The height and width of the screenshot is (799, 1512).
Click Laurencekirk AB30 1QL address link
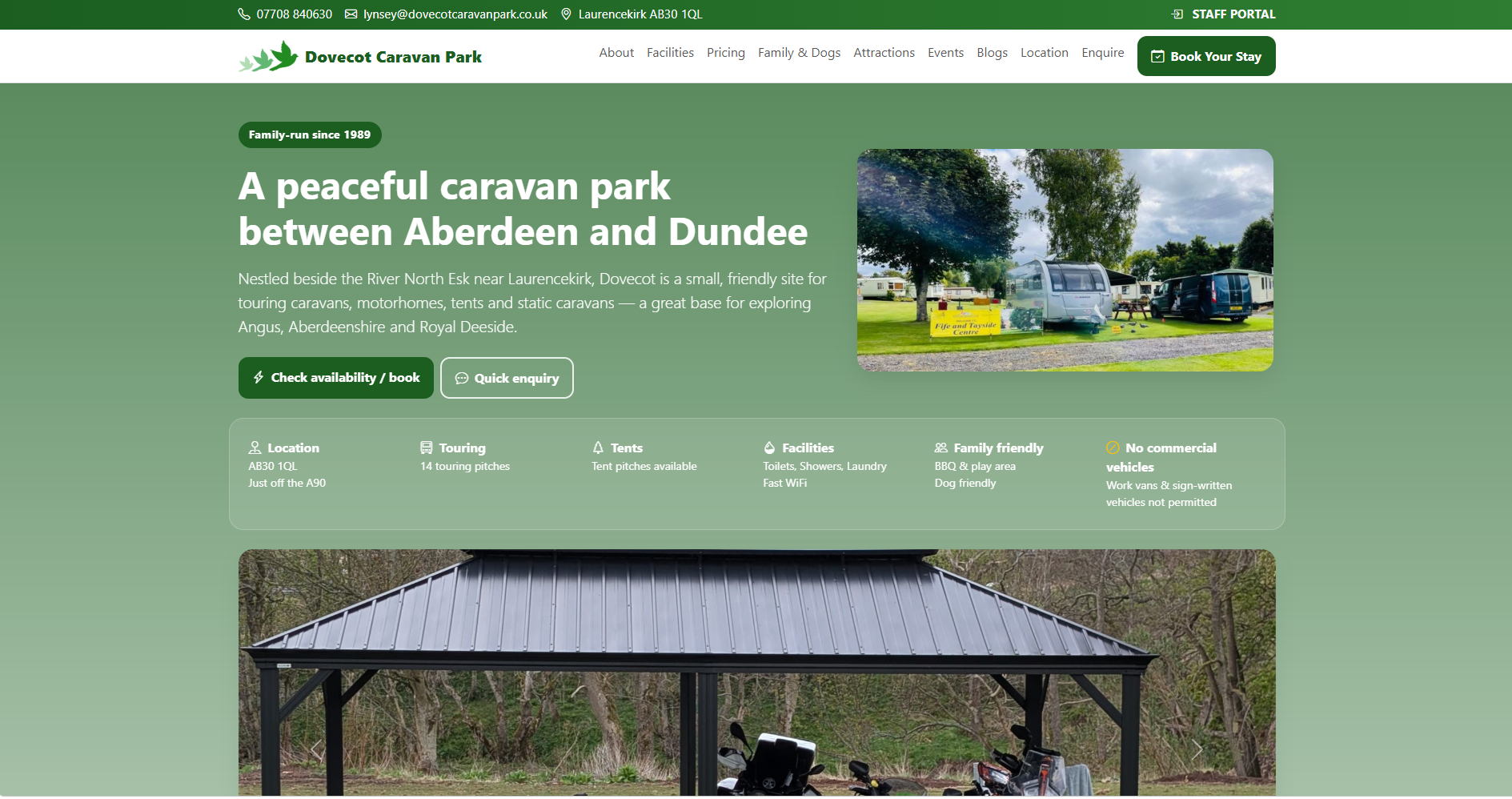[x=640, y=14]
